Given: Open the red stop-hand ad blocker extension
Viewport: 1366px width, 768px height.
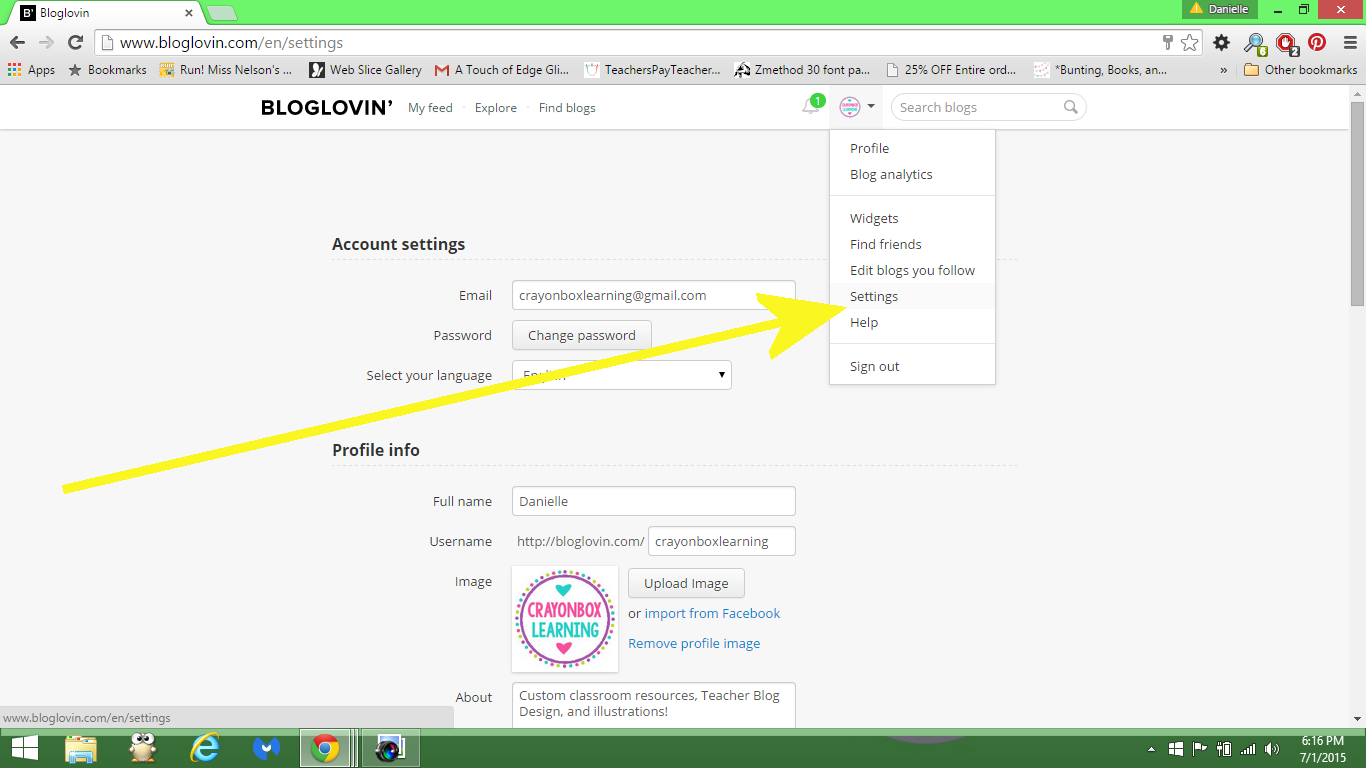Looking at the screenshot, I should pyautogui.click(x=1287, y=43).
